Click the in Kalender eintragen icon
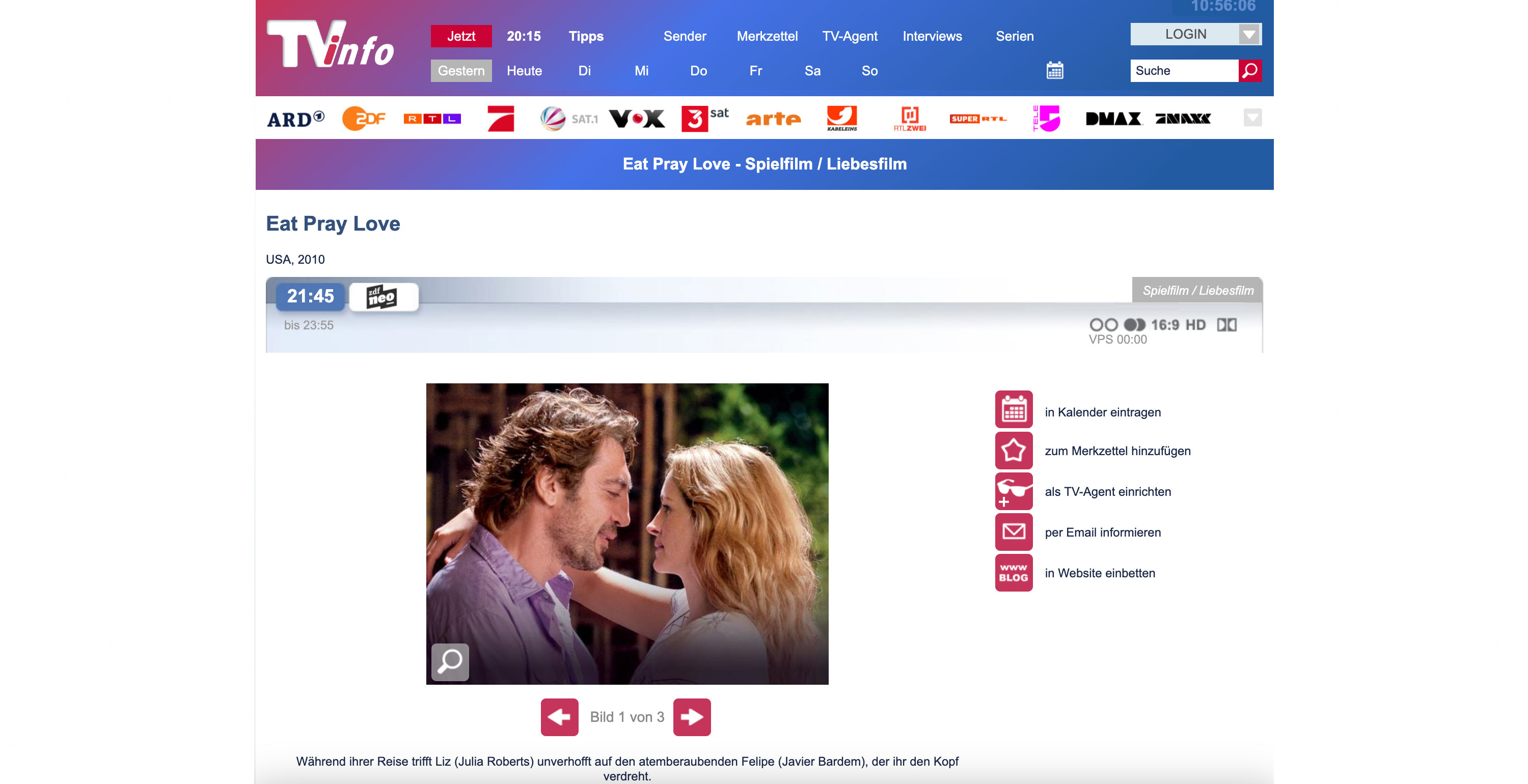The width and height of the screenshot is (1528, 784). [x=1014, y=409]
